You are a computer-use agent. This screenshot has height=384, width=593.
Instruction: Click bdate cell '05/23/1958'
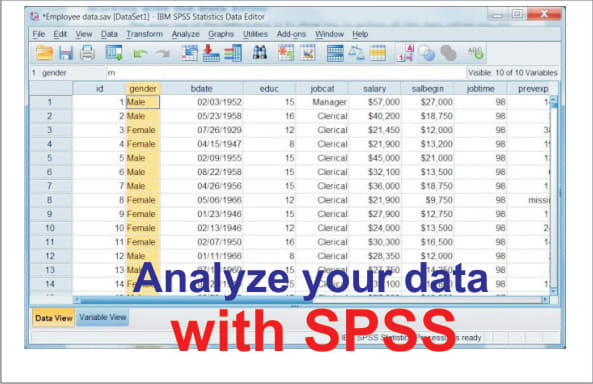(x=202, y=116)
